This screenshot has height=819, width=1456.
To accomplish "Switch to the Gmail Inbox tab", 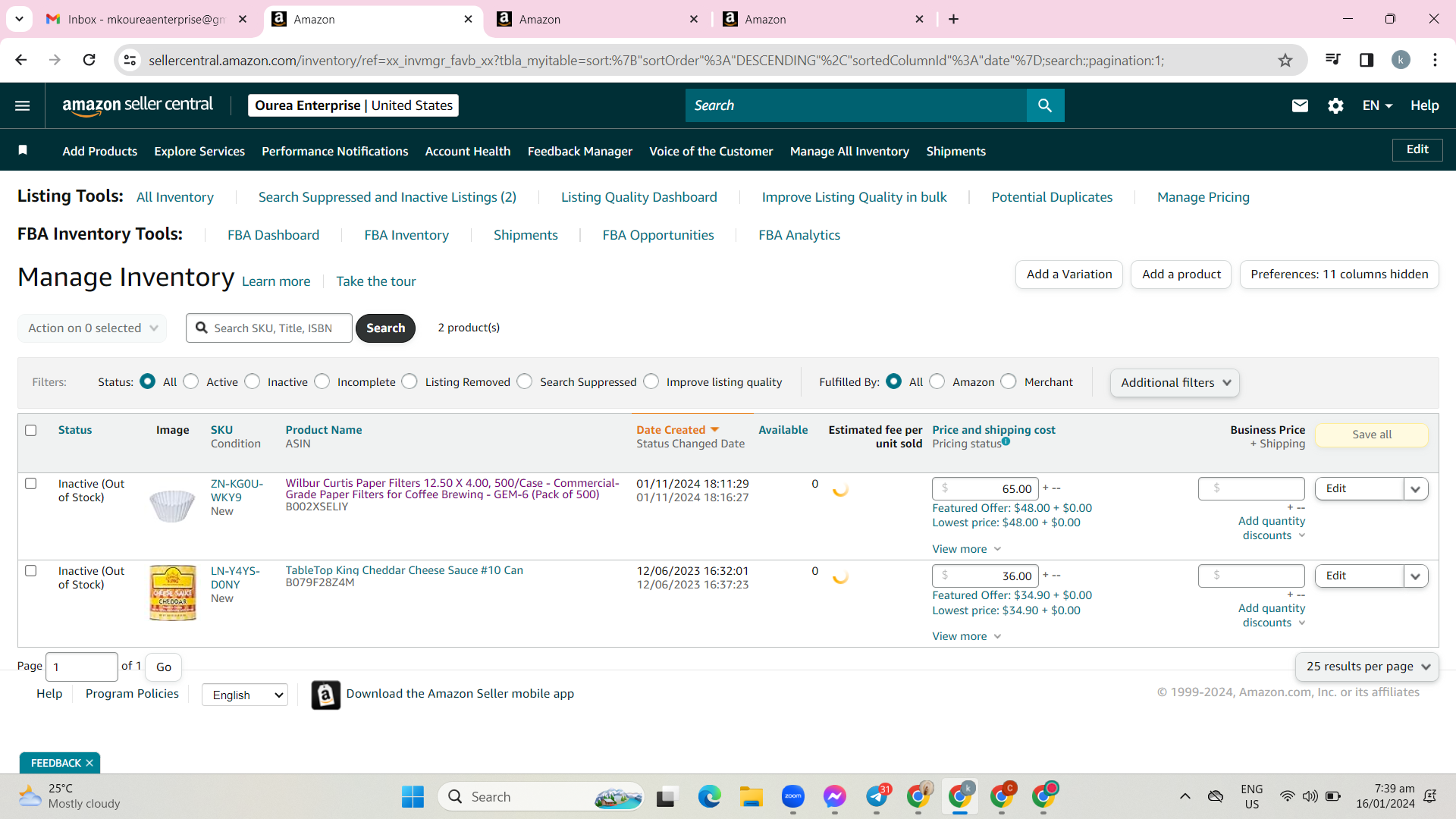I will click(146, 19).
